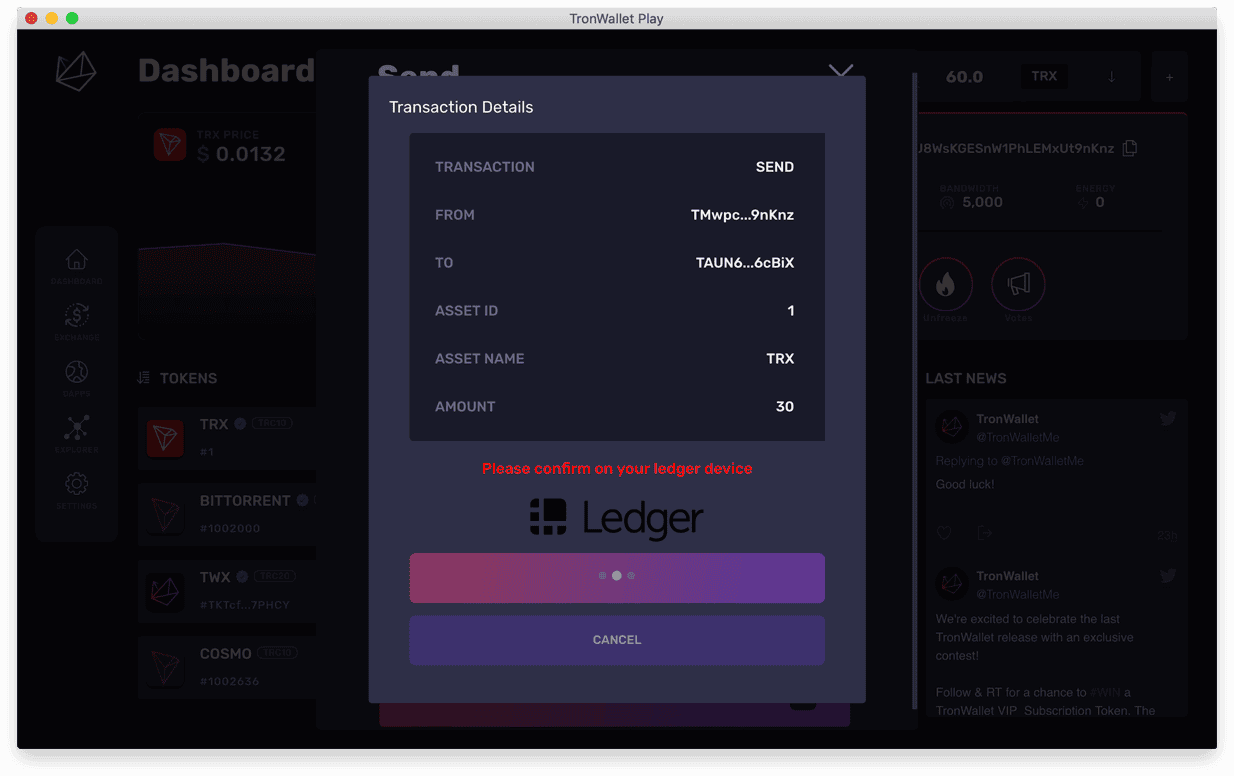Click the Twitter bird on the contest tweet
Screen dimensions: 1234x776
click(x=1168, y=576)
